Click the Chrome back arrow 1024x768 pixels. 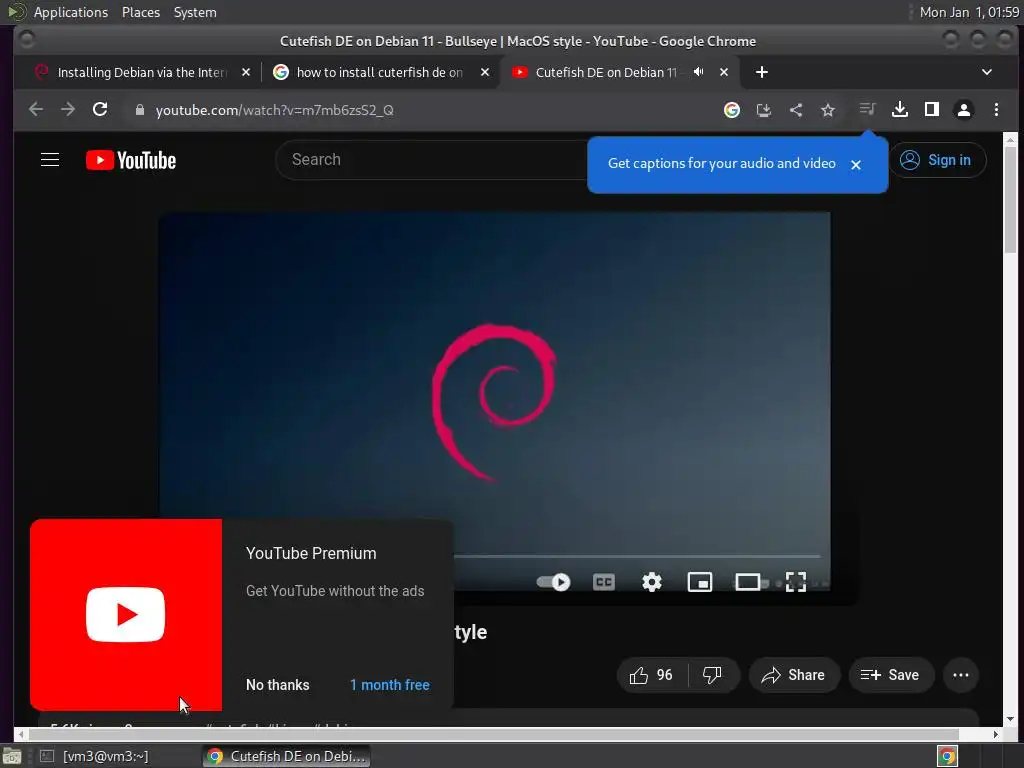coord(36,110)
